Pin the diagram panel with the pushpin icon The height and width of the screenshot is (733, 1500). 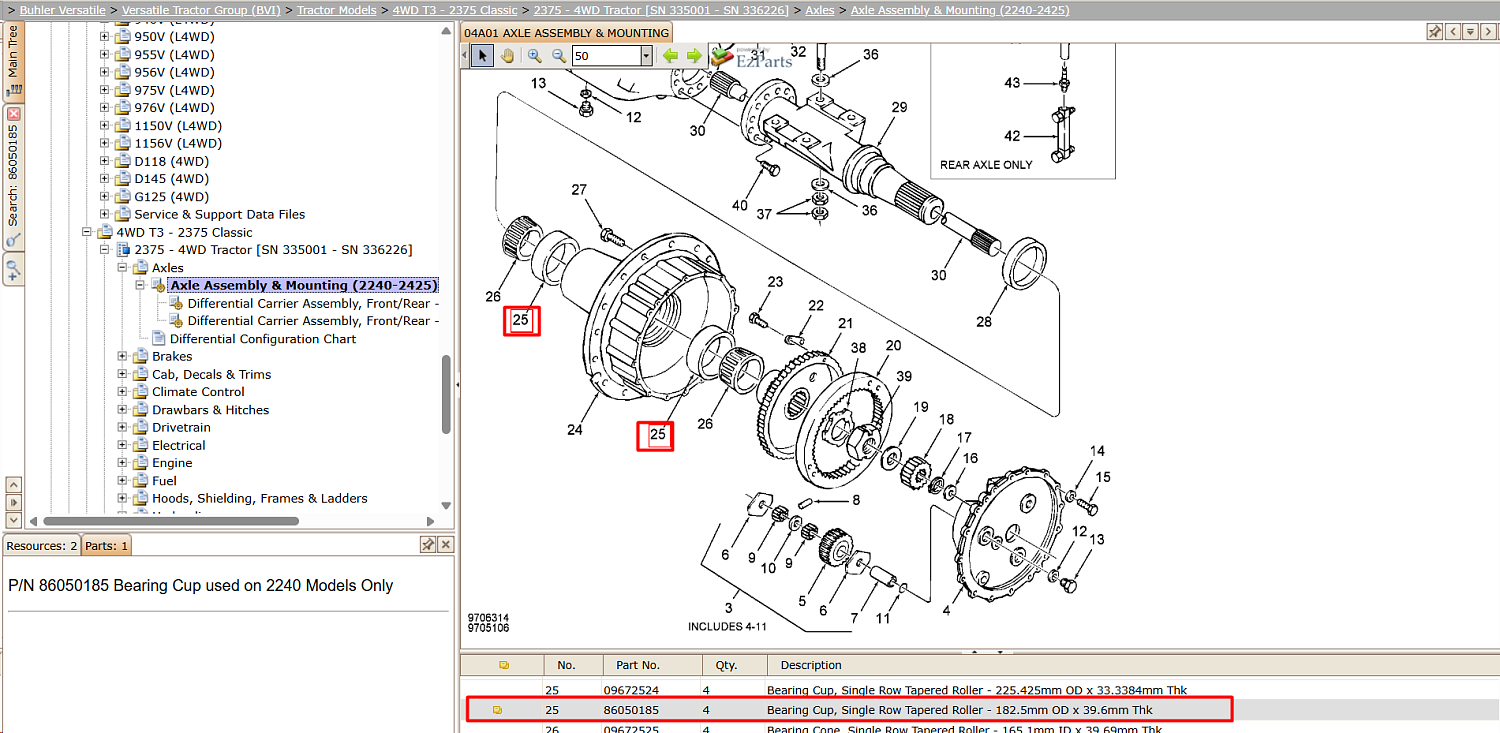click(x=1435, y=32)
